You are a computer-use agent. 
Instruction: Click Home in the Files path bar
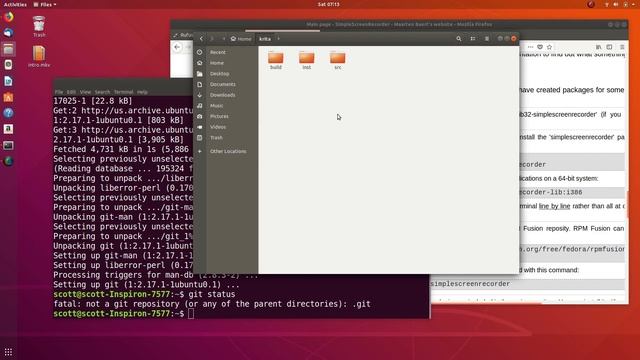point(241,39)
